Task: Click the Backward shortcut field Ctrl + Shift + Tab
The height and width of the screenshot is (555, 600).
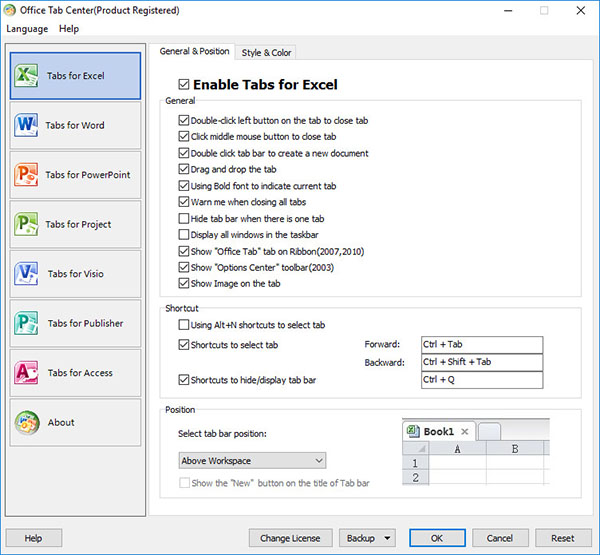Action: [x=482, y=362]
